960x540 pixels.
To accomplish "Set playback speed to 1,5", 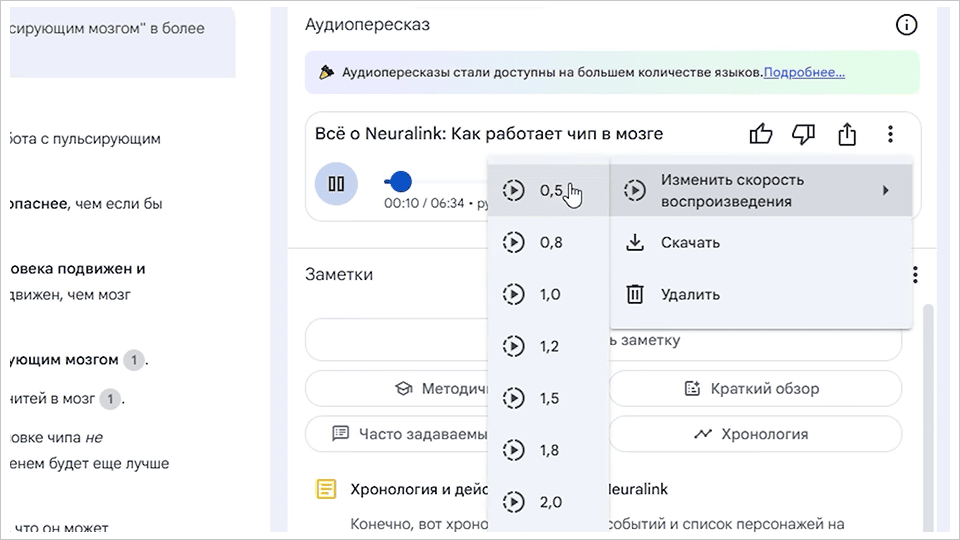I will tap(549, 399).
